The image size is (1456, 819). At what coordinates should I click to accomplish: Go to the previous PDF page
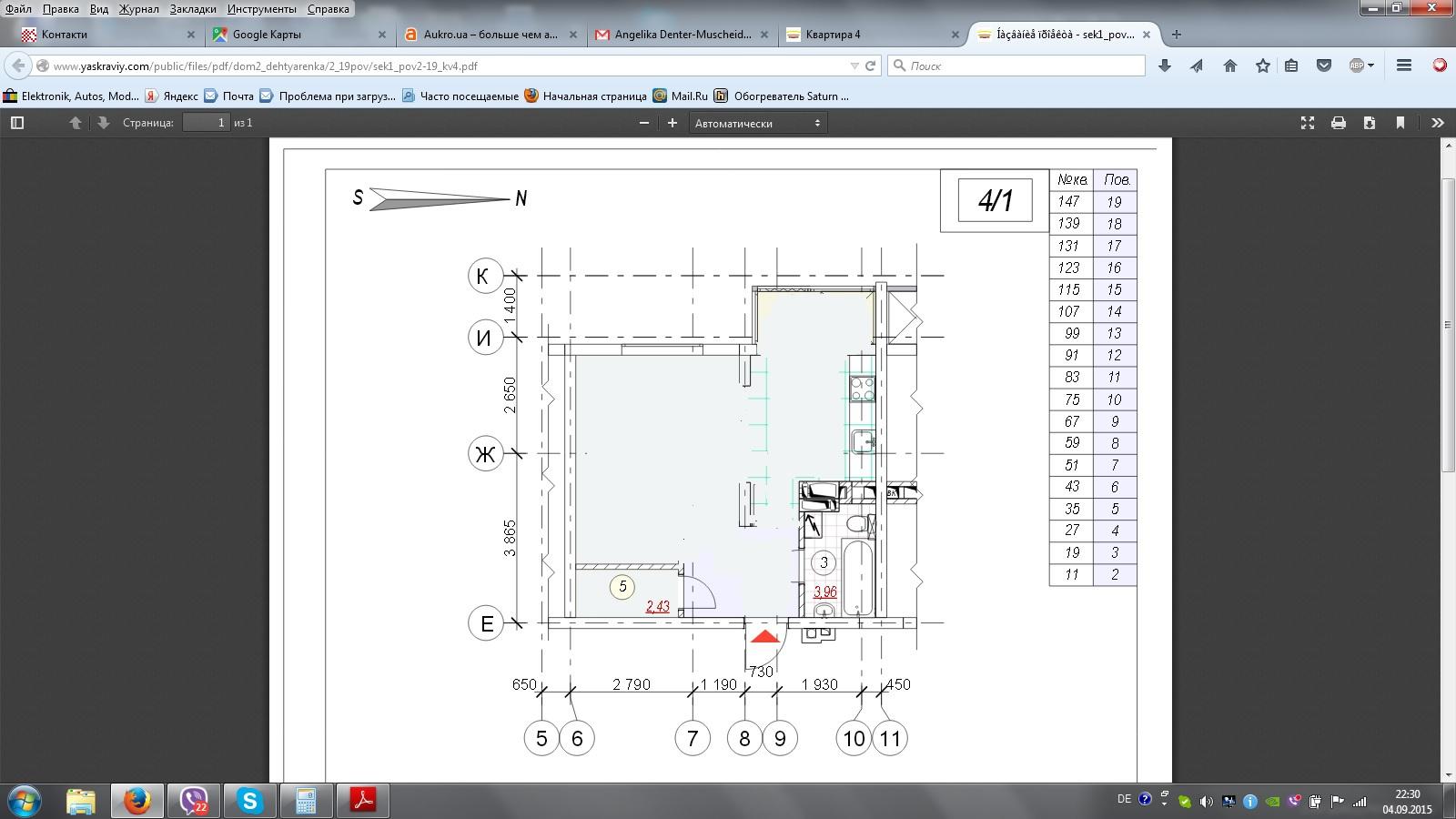tap(76, 123)
